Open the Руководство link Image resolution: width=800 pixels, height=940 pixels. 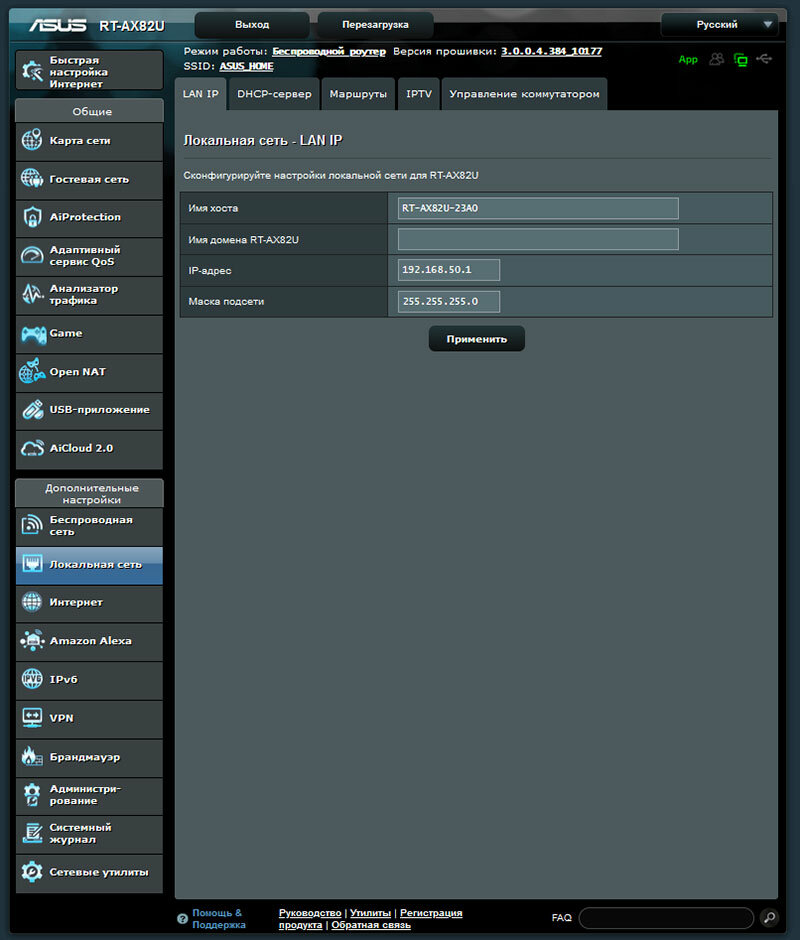tap(310, 912)
